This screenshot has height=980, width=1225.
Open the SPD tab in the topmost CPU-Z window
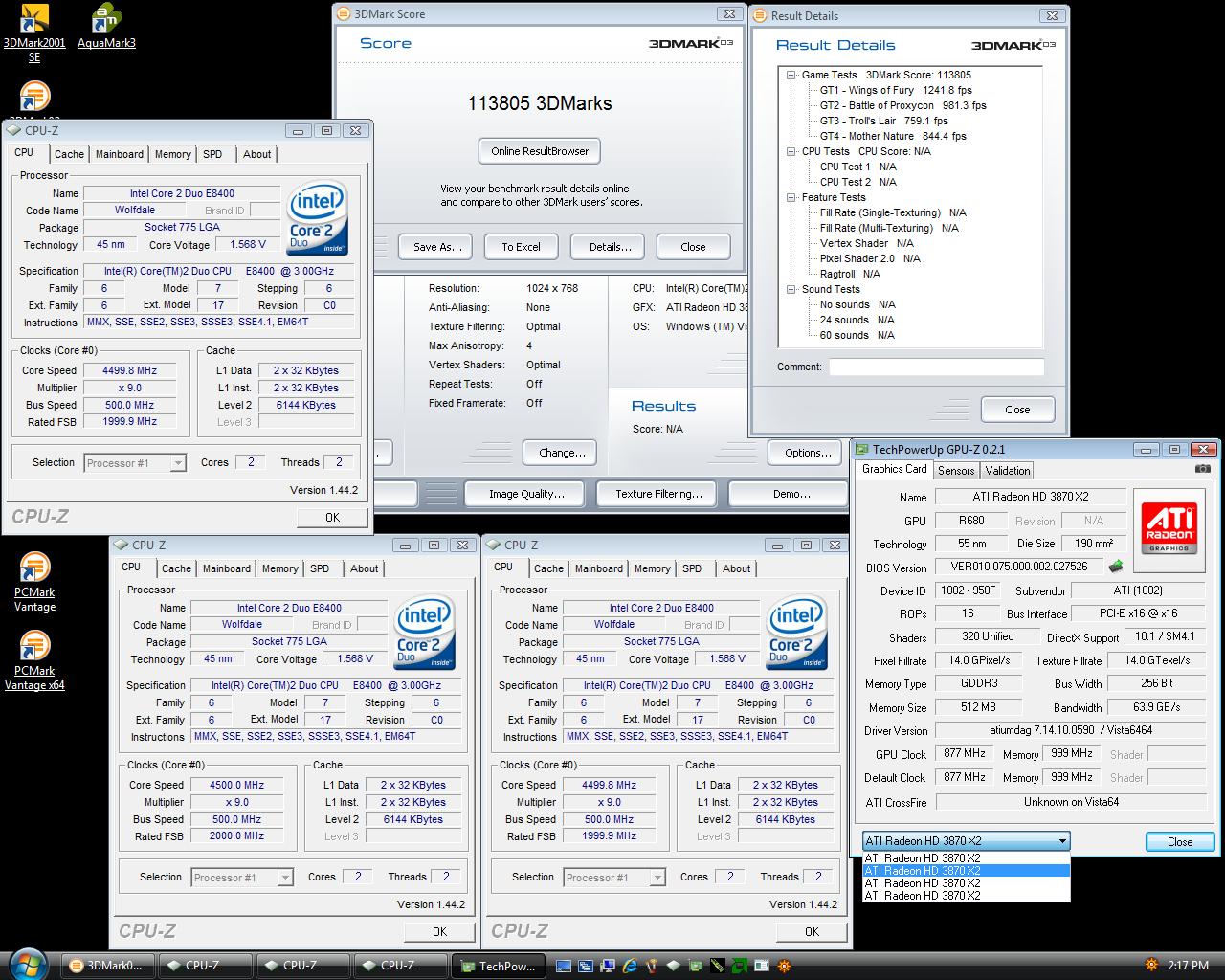point(212,154)
